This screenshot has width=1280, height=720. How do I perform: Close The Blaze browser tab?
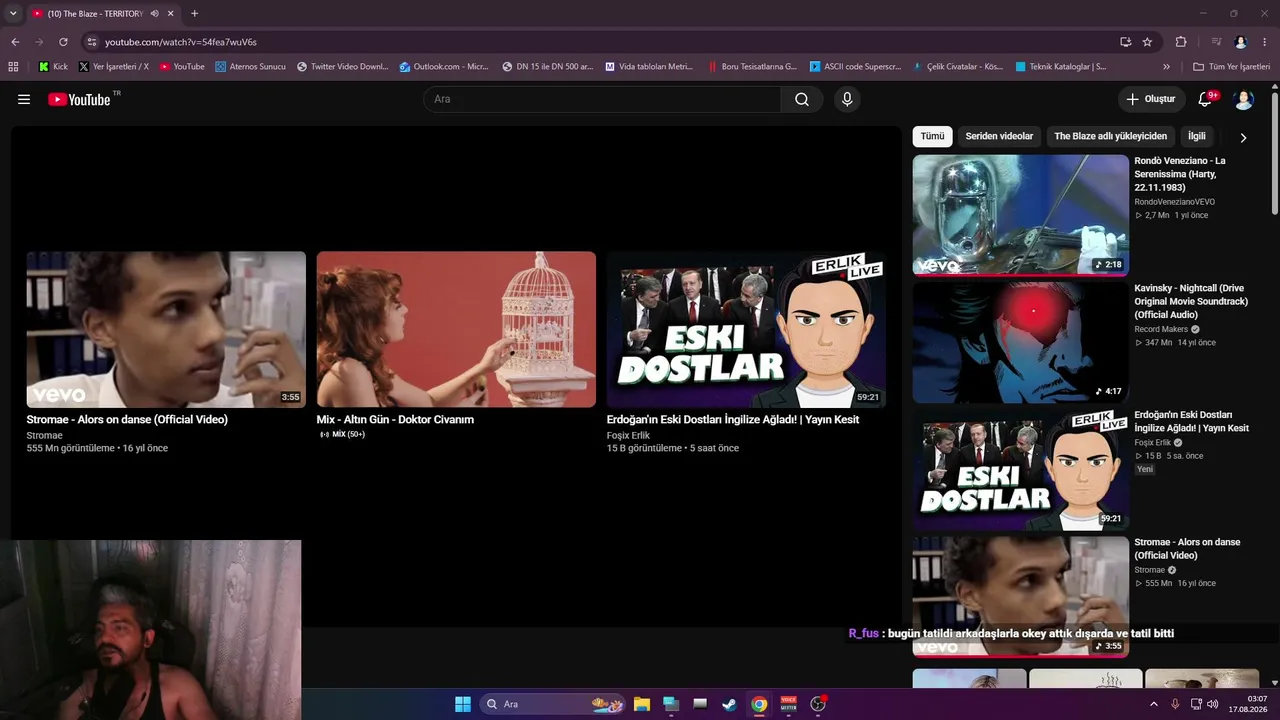pos(171,14)
